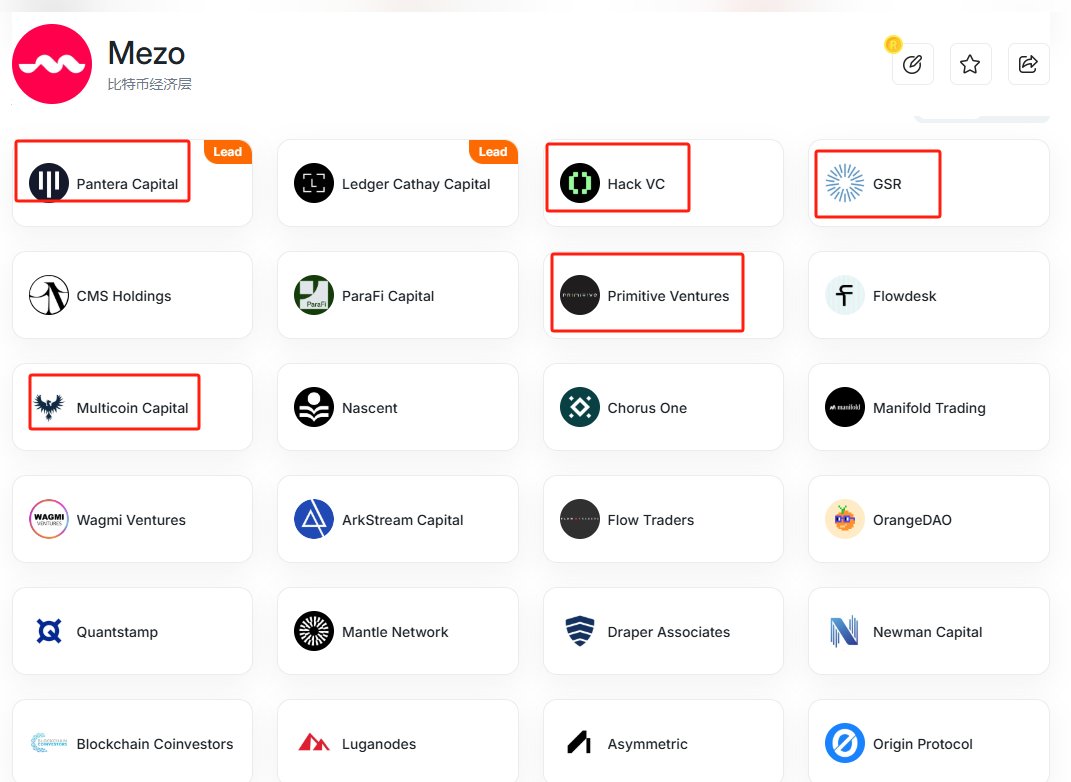The height and width of the screenshot is (782, 1071).
Task: Click the Lead badge on Ledger Cathay
Action: pyautogui.click(x=493, y=152)
